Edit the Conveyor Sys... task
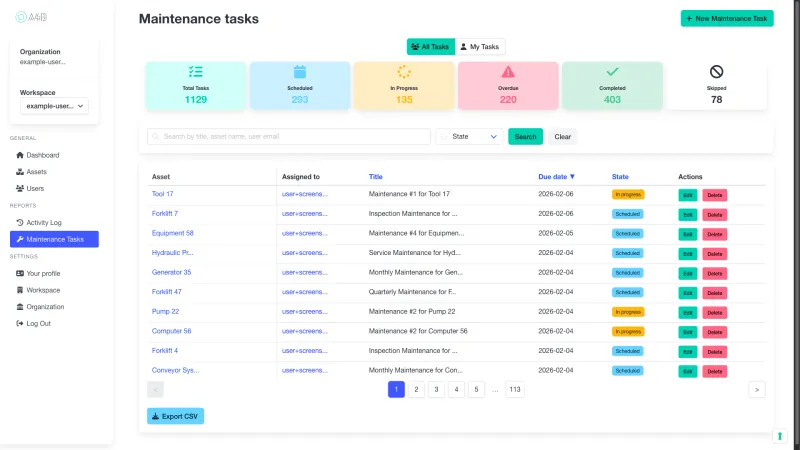This screenshot has width=800, height=450. point(687,371)
